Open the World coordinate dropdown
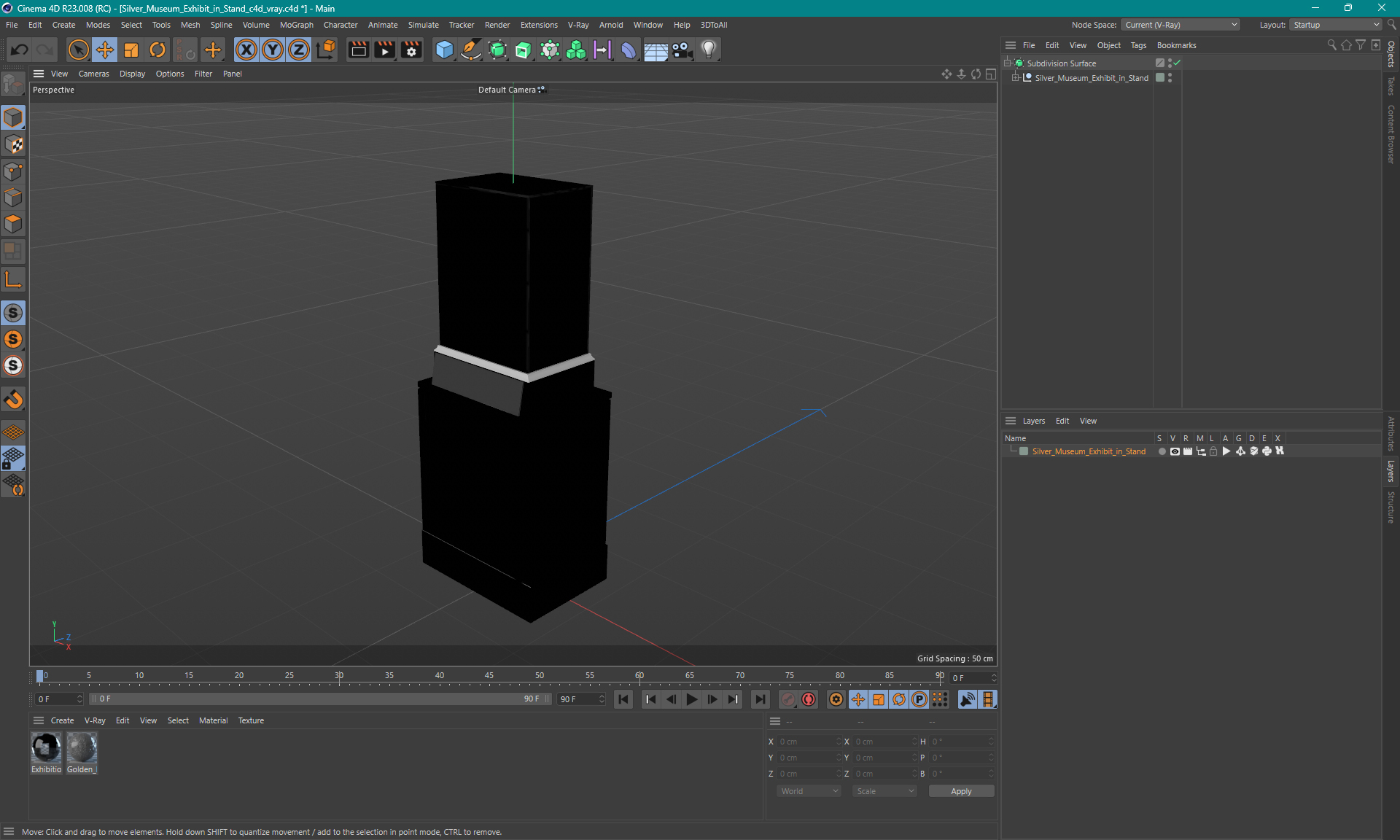 [x=809, y=791]
